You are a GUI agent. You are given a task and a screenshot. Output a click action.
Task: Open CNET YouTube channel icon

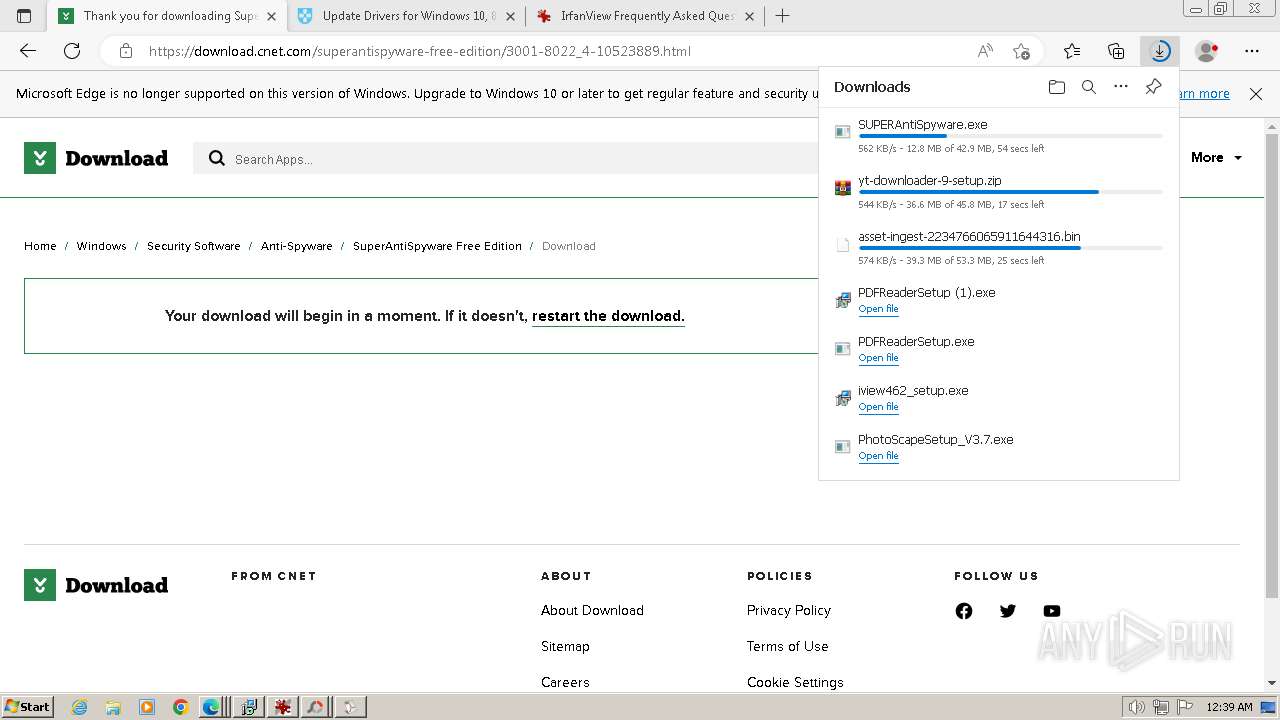pyautogui.click(x=1052, y=611)
